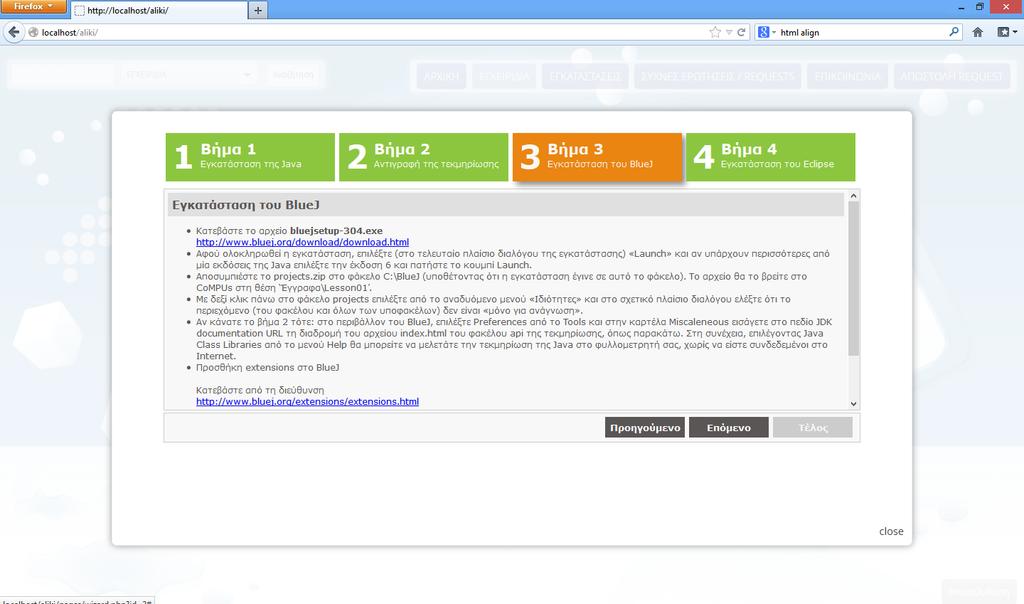
Task: Click the search magnifier icon
Action: pyautogui.click(x=953, y=31)
